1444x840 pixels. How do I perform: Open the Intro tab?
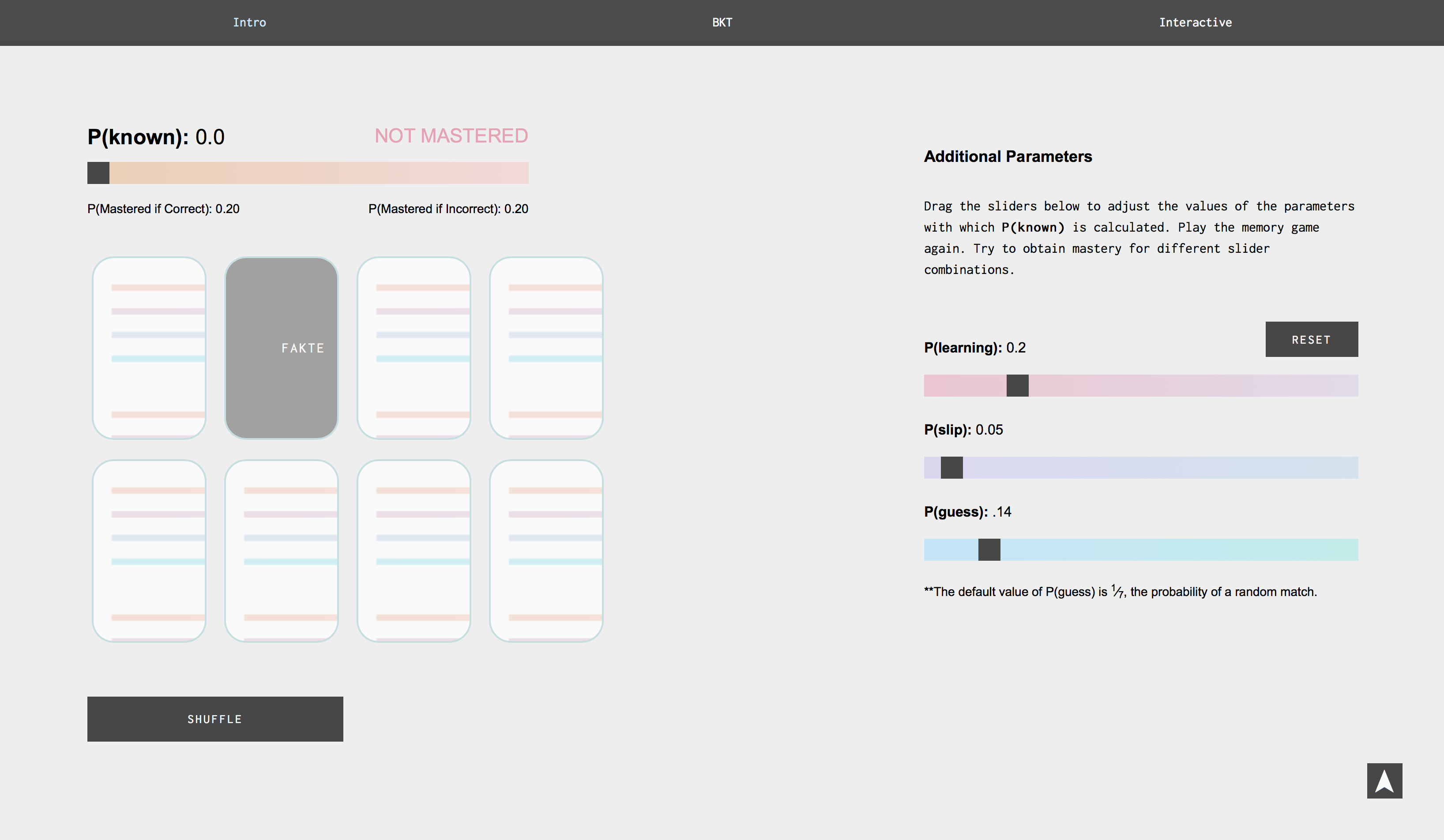(249, 22)
